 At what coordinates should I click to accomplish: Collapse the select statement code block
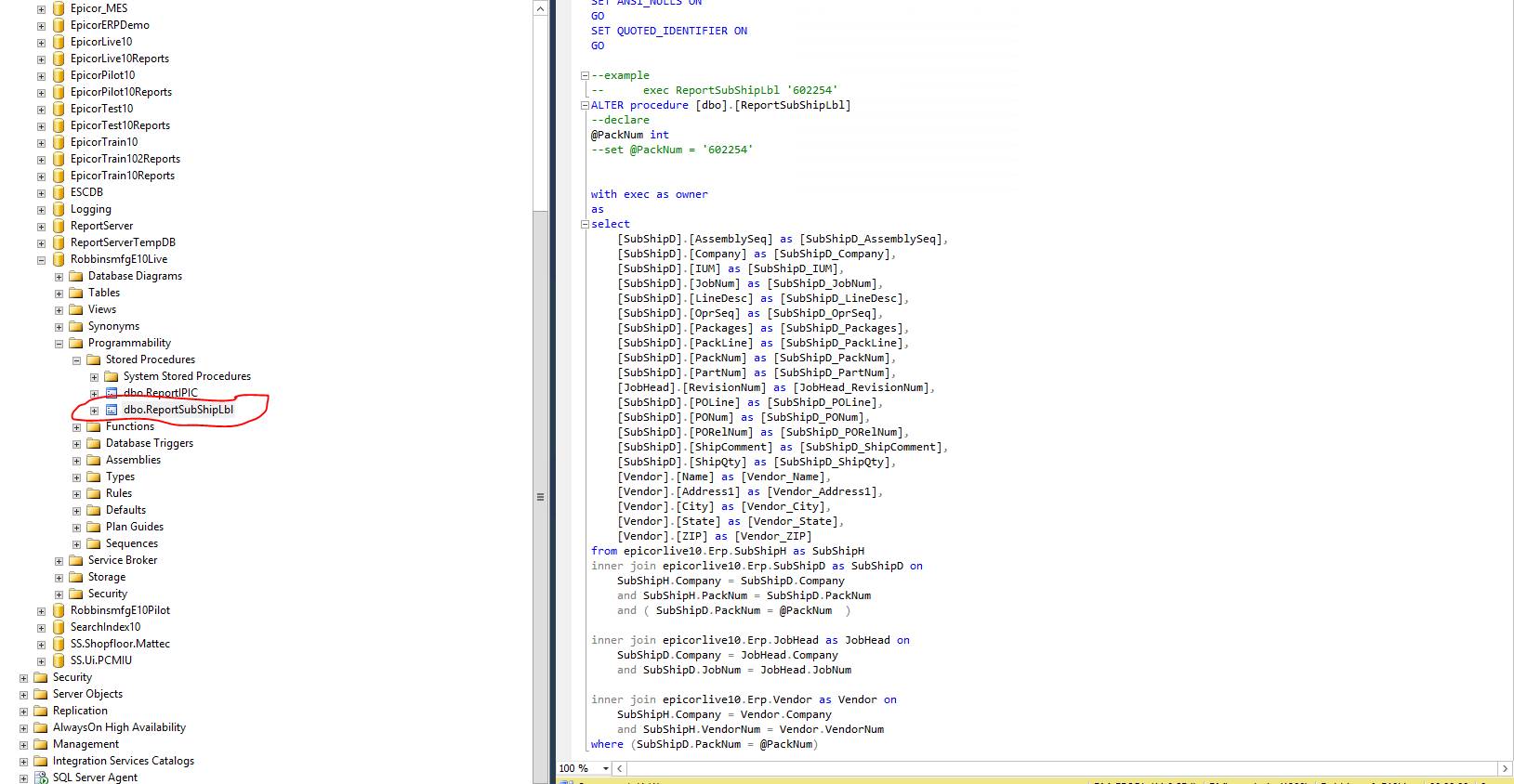[x=585, y=224]
